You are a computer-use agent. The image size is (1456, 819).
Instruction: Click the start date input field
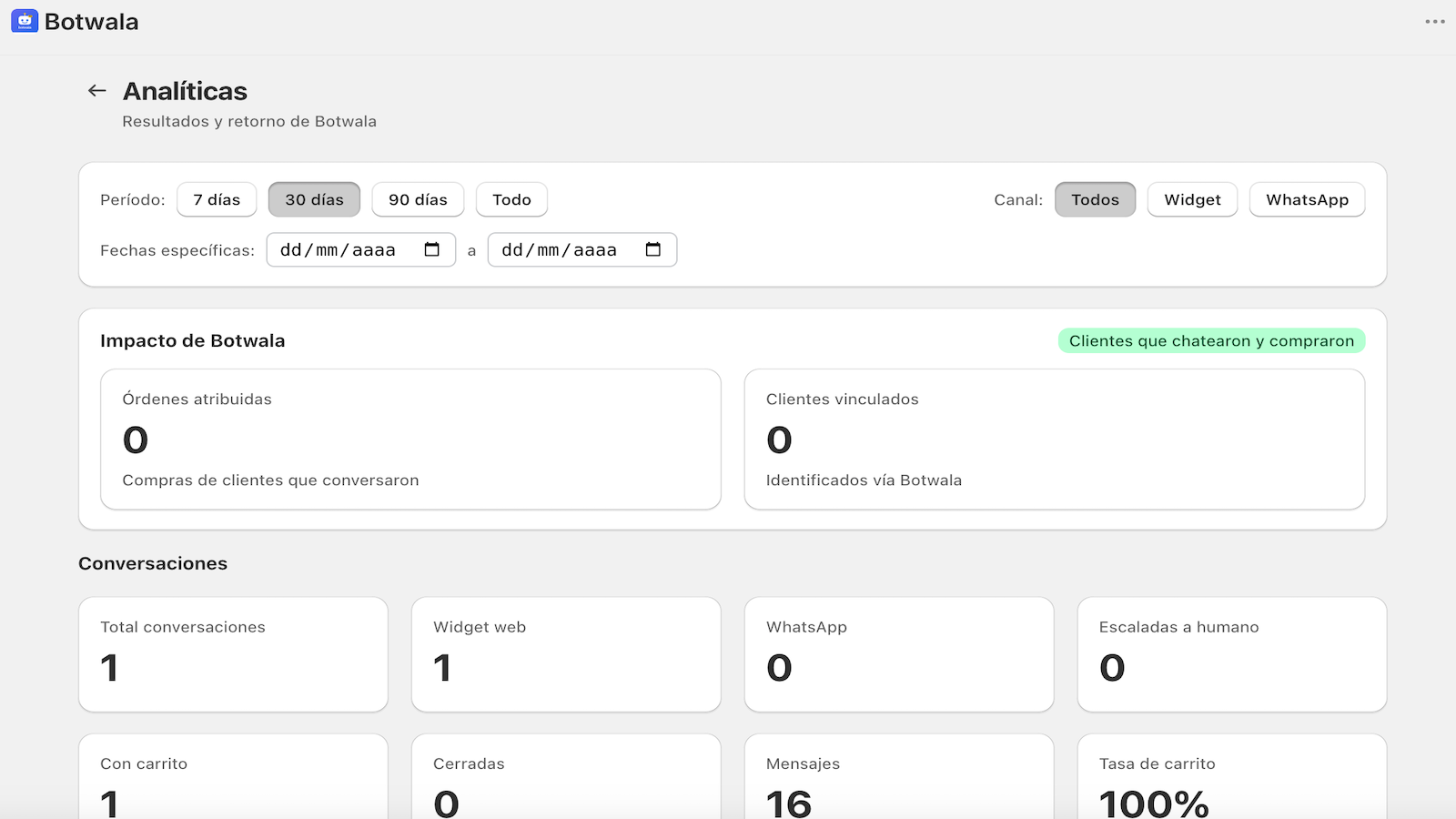(361, 249)
